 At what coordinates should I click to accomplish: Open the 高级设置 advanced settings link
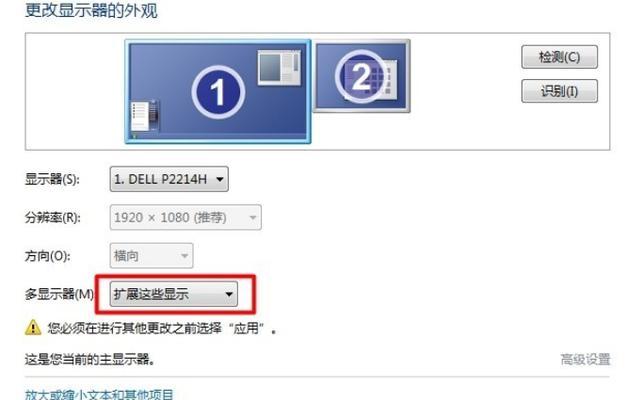point(585,359)
